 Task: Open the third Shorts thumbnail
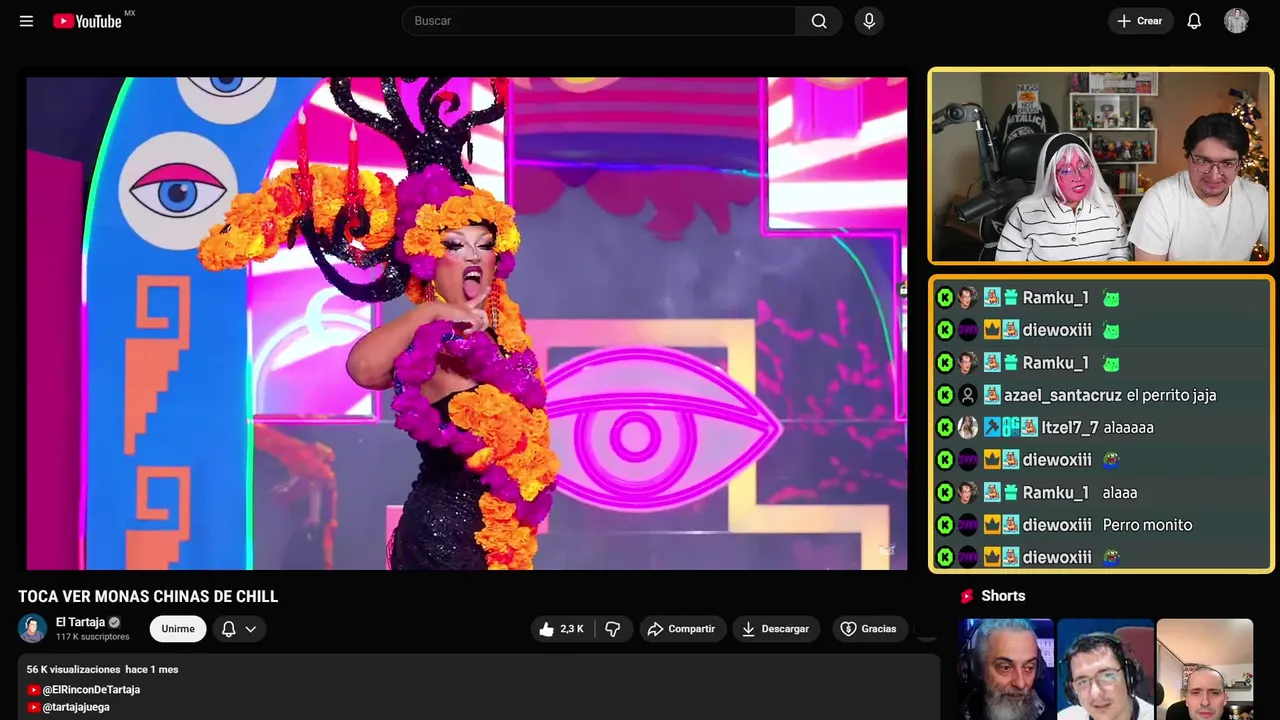1205,669
